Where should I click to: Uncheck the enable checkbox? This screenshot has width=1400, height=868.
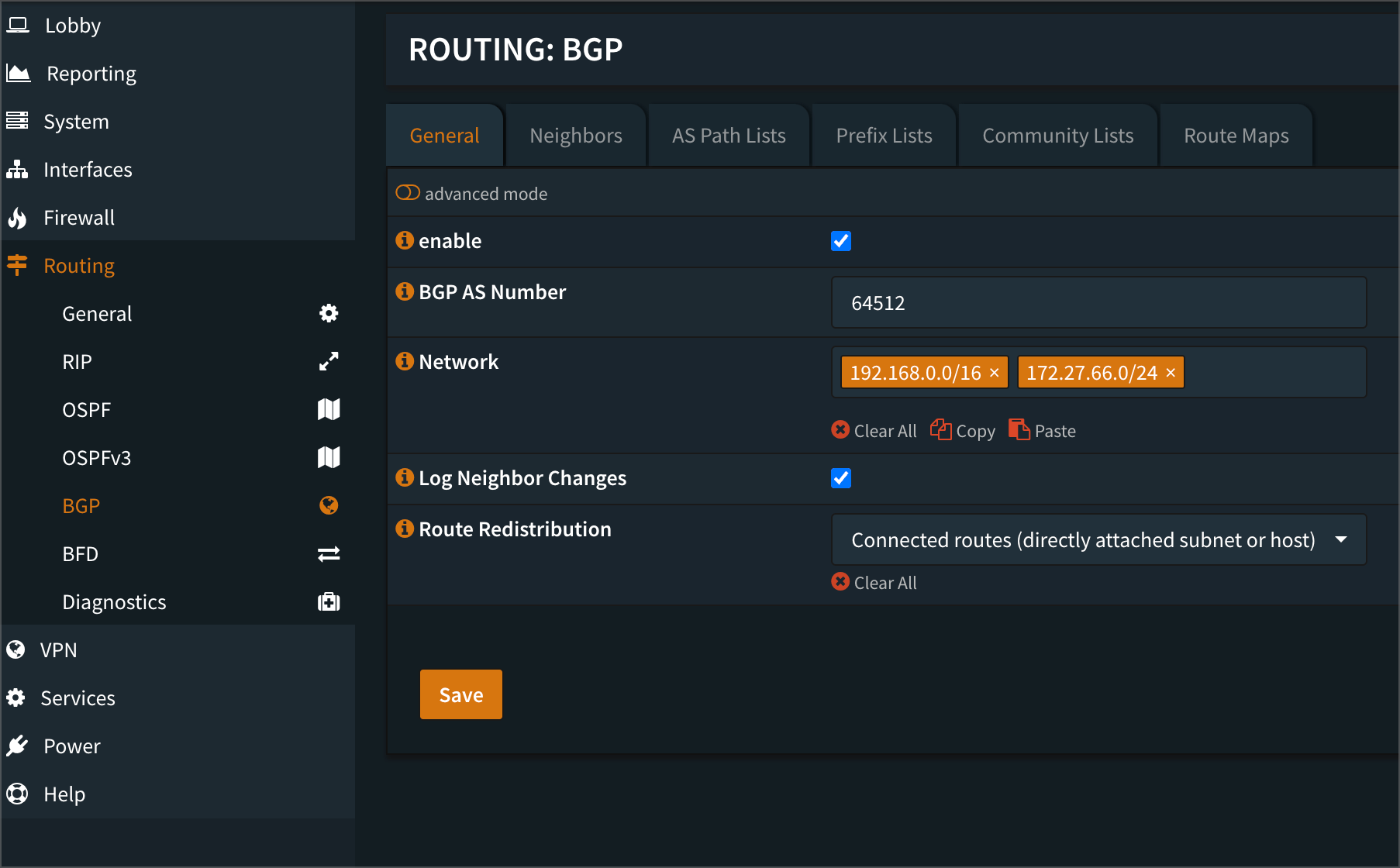click(840, 241)
